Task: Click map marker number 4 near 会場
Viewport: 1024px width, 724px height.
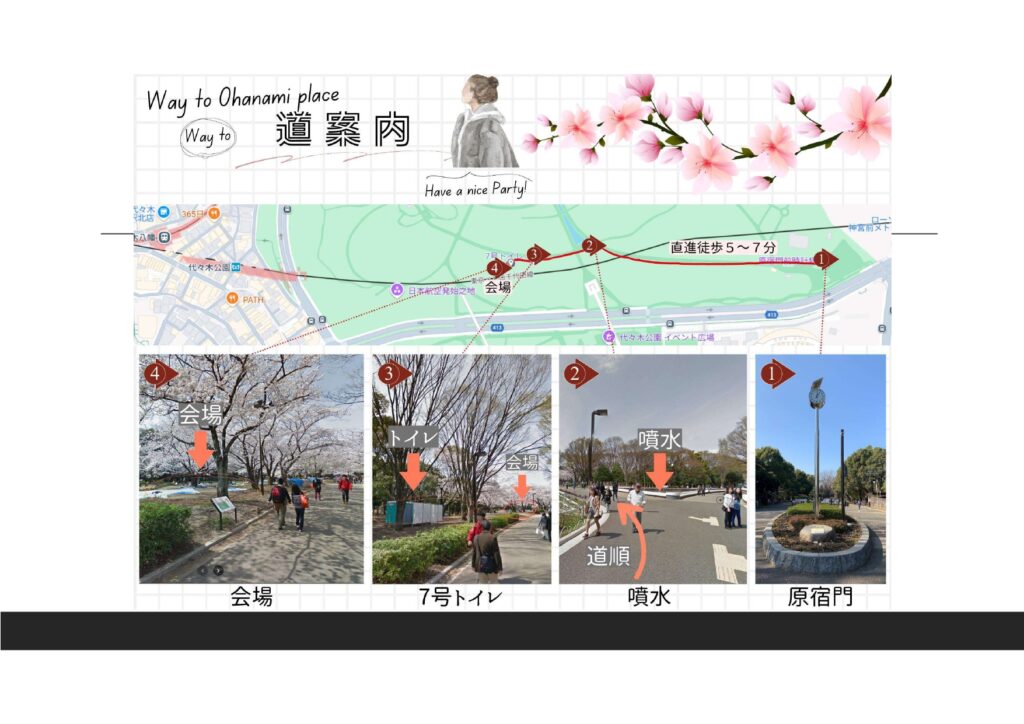Action: 495,267
